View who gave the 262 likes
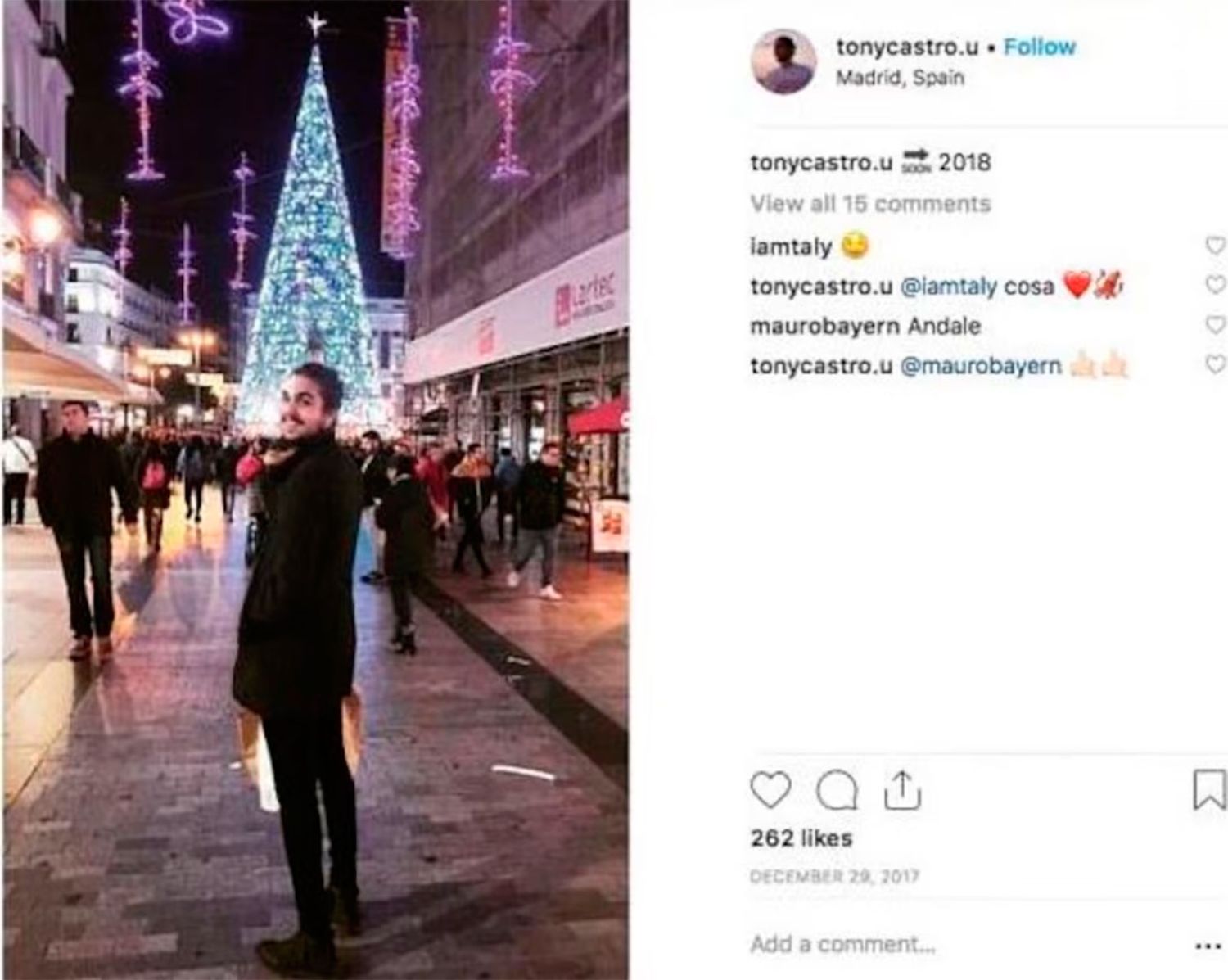 (801, 838)
